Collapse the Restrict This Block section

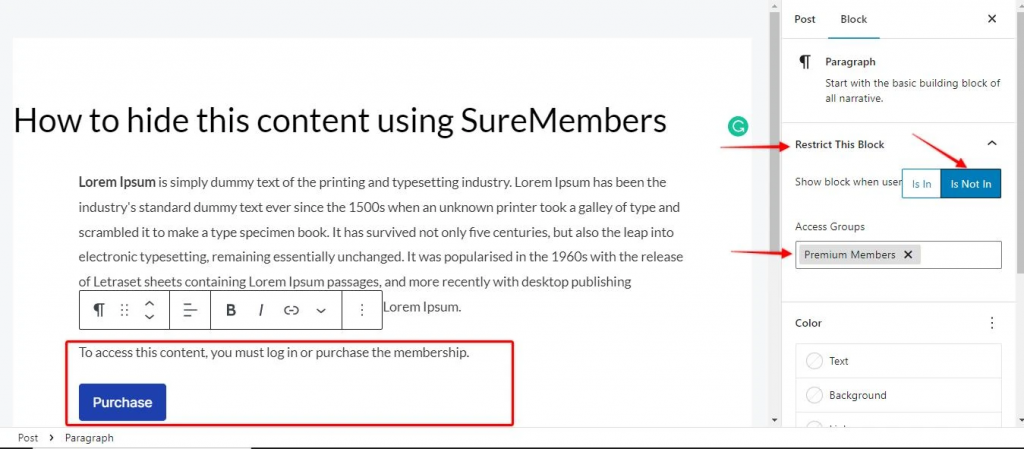(991, 144)
